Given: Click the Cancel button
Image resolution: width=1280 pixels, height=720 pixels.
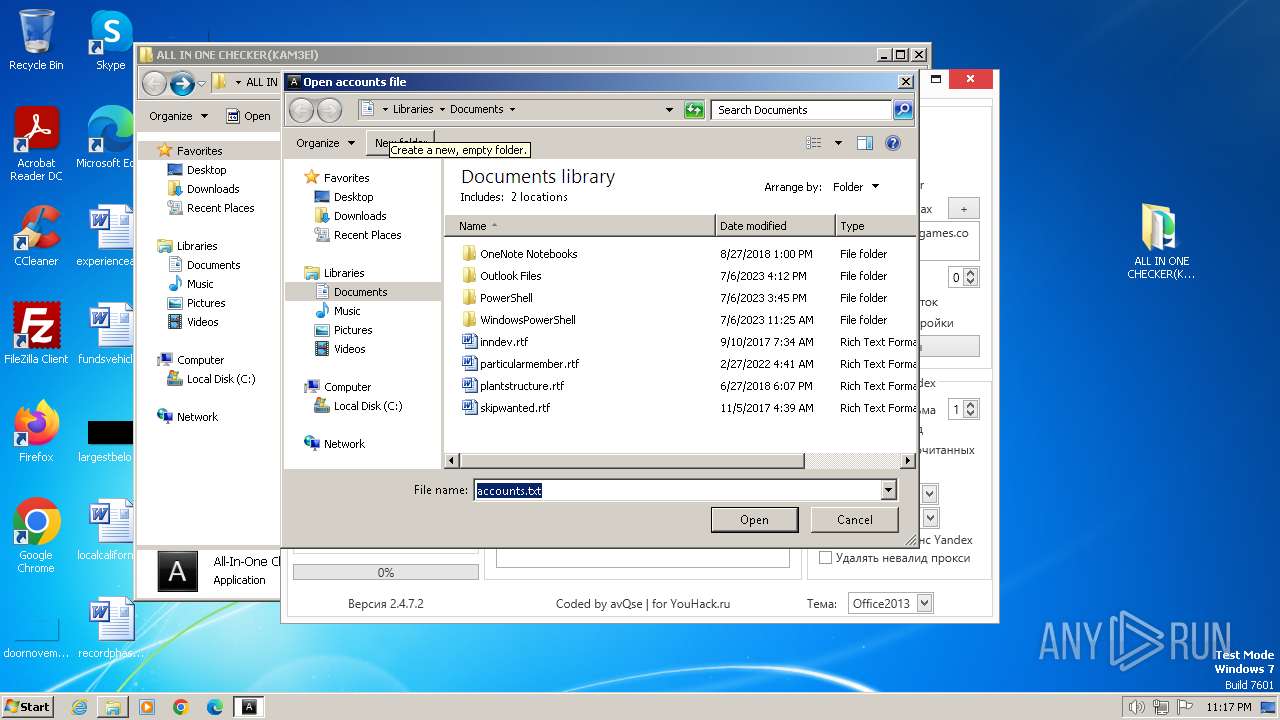Looking at the screenshot, I should point(854,520).
